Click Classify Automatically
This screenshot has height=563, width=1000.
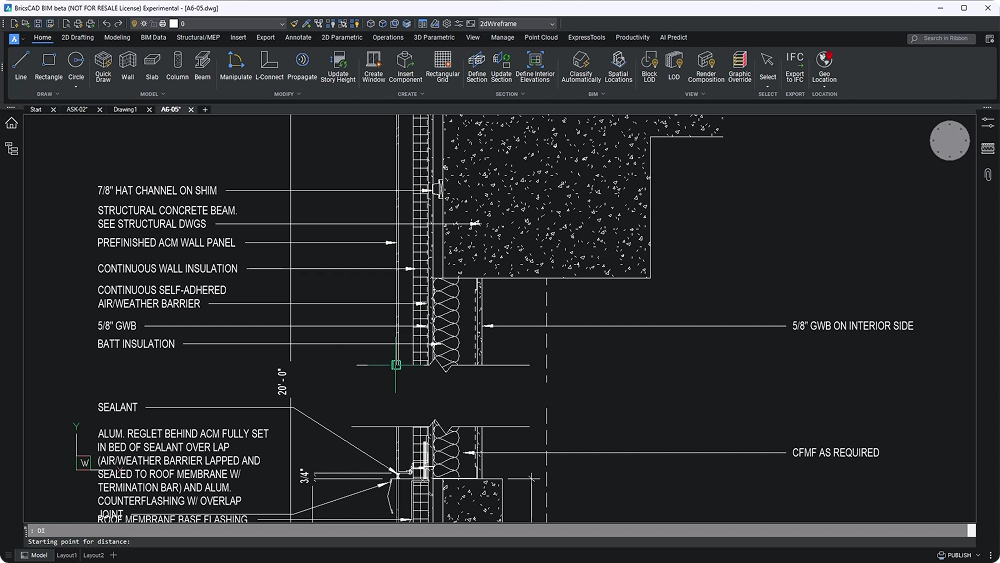click(x=581, y=66)
